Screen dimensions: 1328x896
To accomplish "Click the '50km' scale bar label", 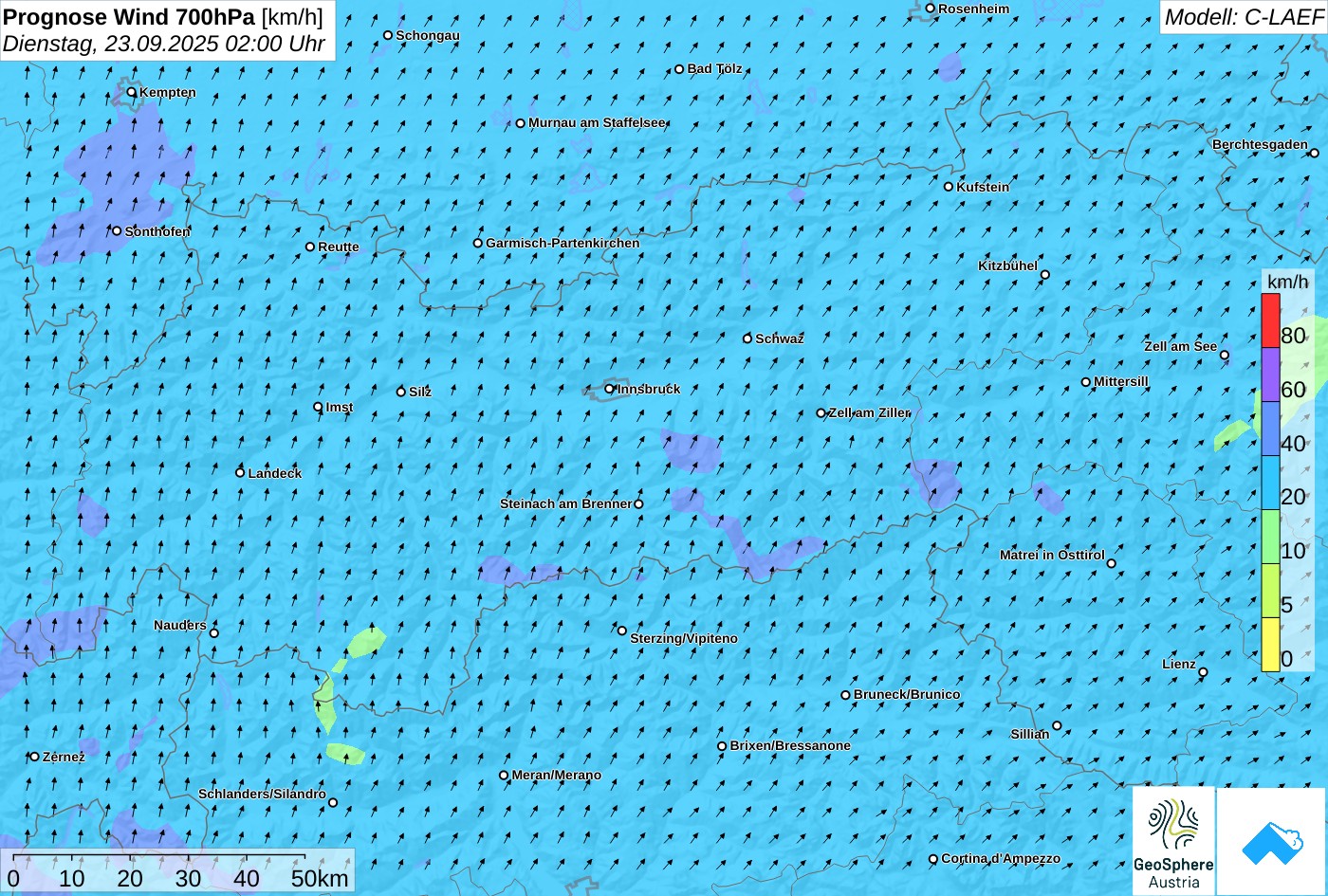I will tap(320, 878).
